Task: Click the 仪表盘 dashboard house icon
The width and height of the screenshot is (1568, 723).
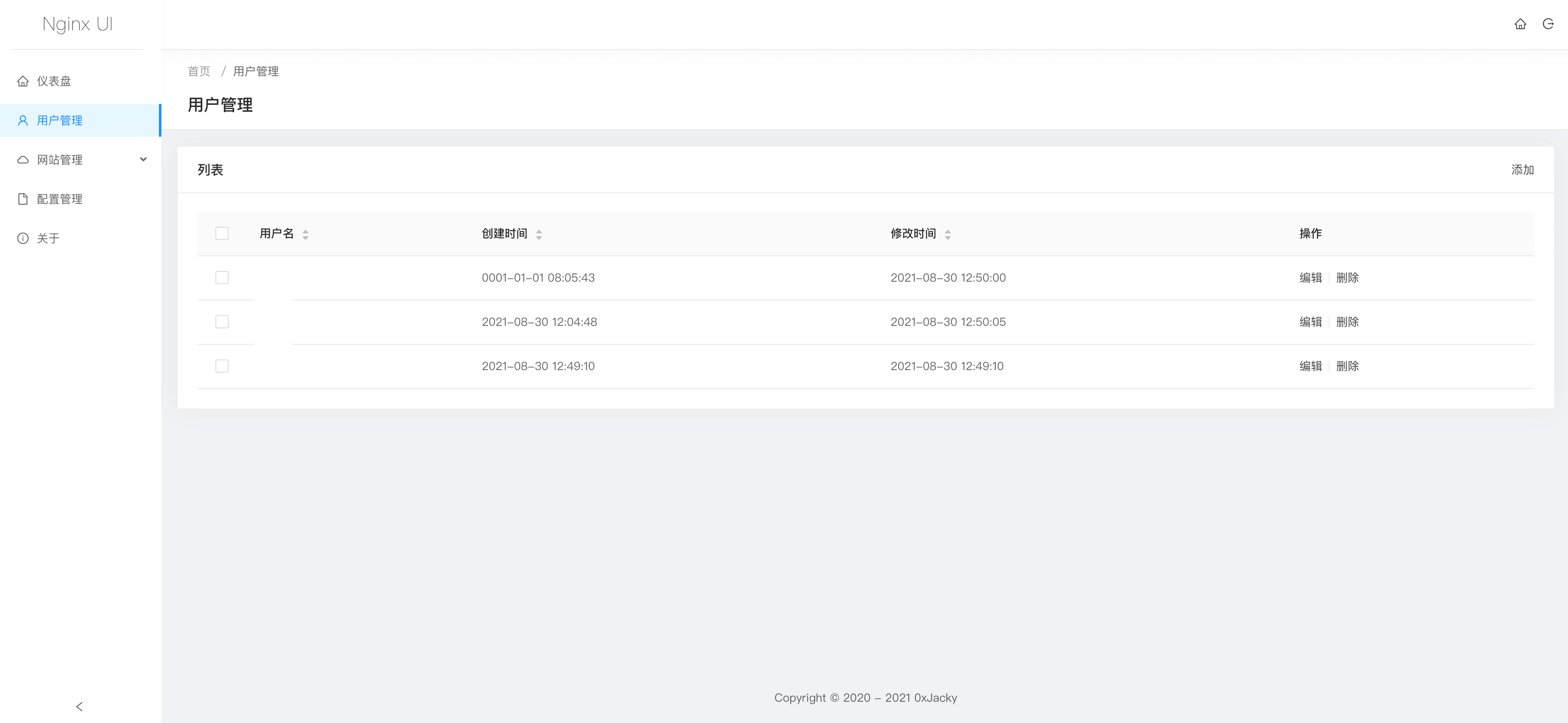Action: point(23,81)
